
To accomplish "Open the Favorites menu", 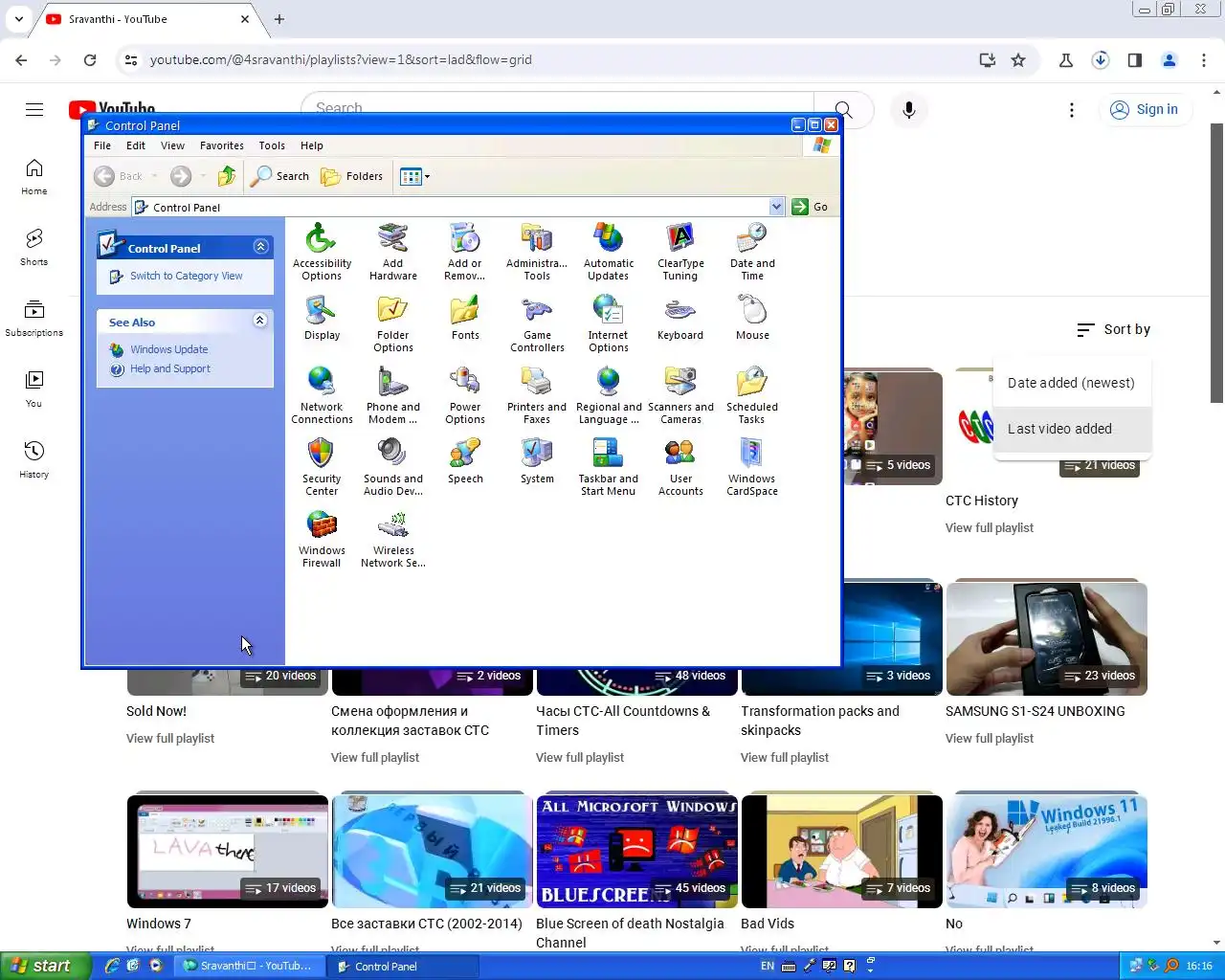I will pos(222,145).
